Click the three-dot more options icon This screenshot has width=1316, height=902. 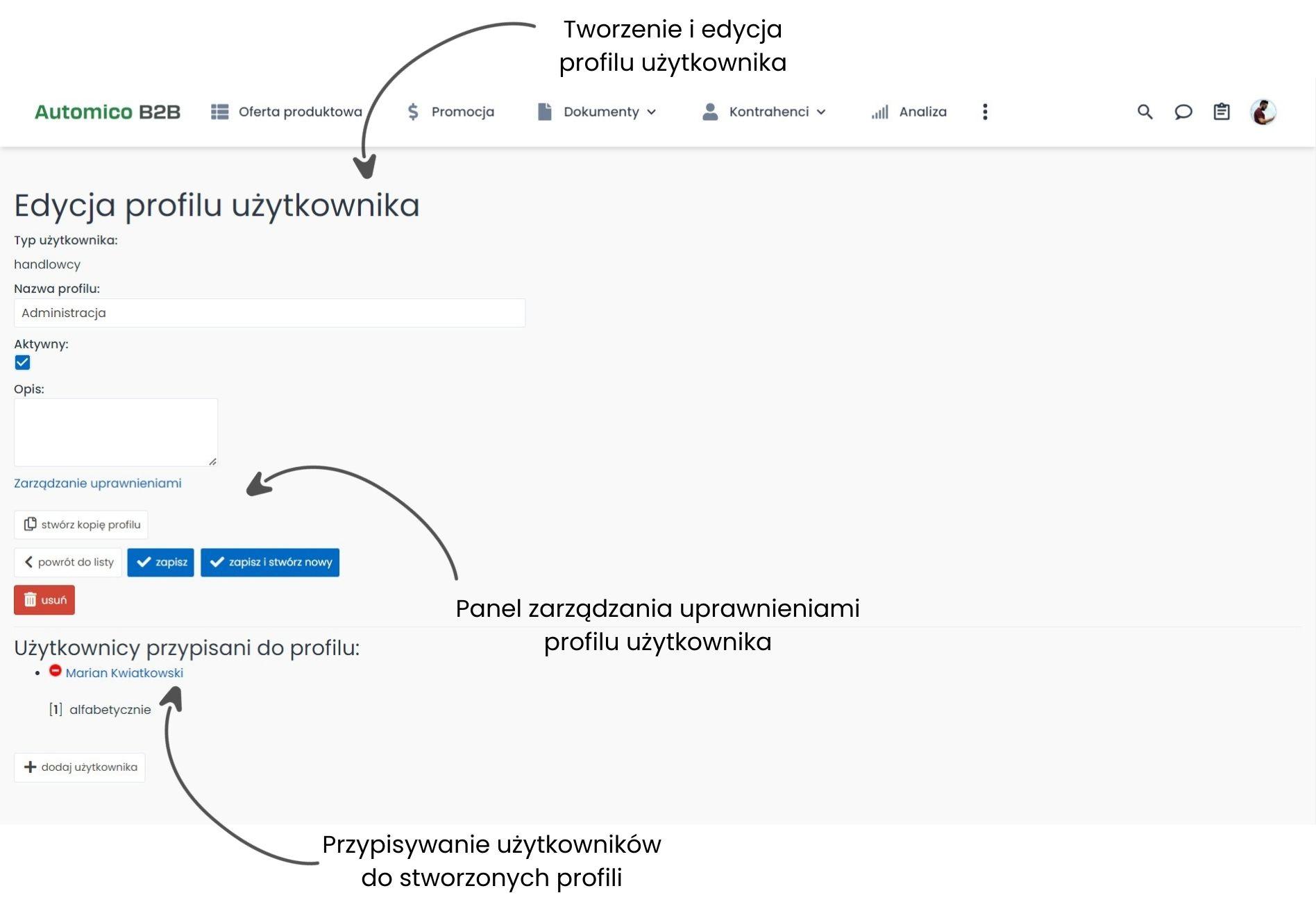(985, 112)
